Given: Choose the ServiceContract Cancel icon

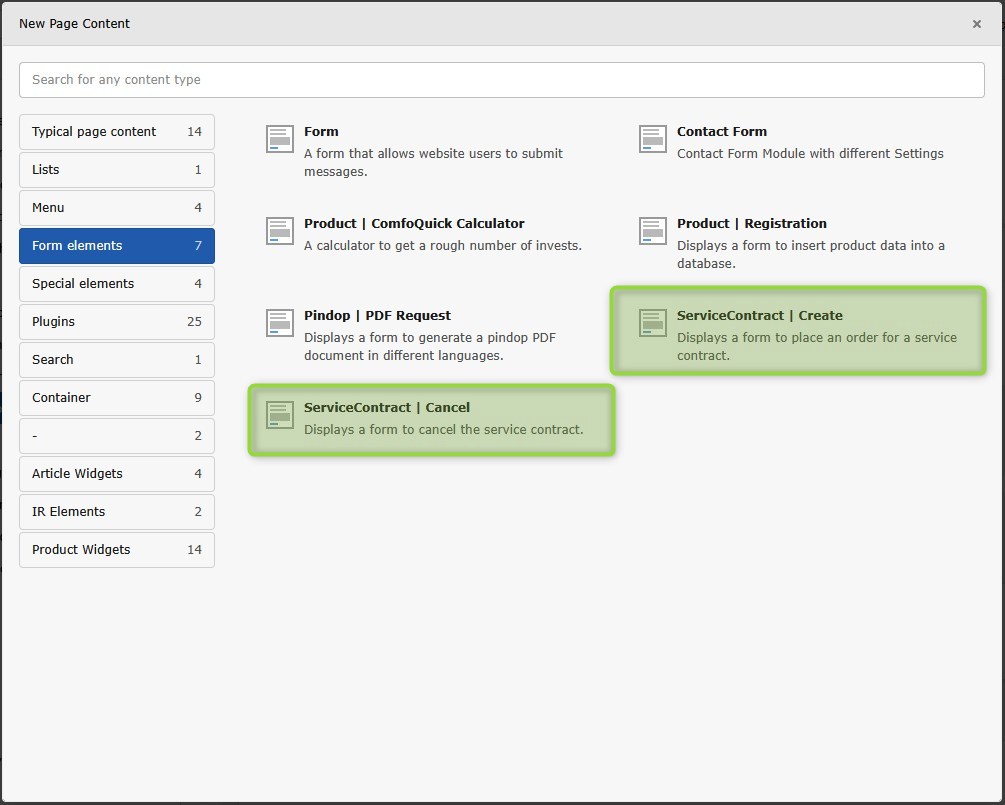Looking at the screenshot, I should click(280, 415).
